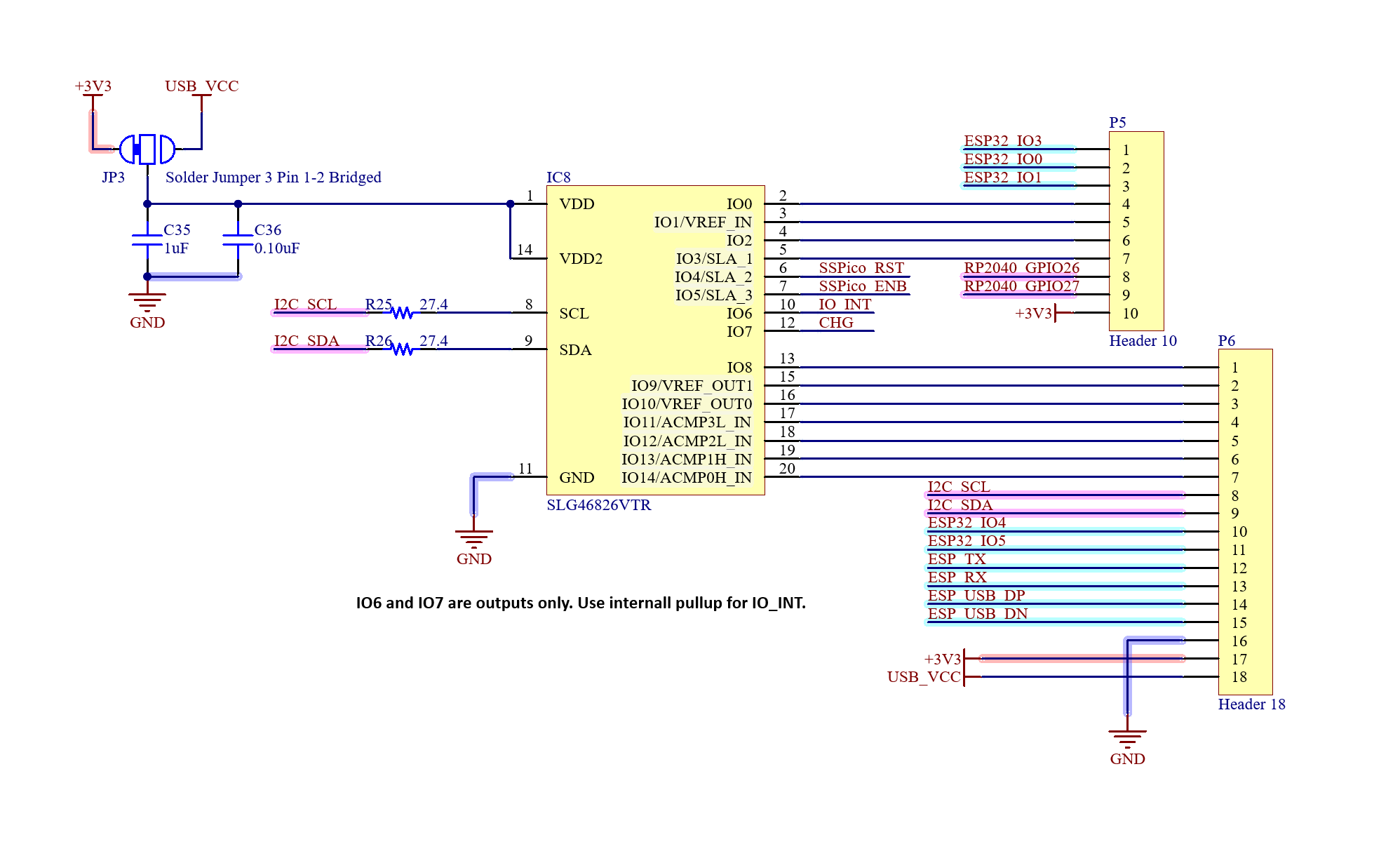
Task: Select the IO1/VREF_IN pin name
Action: [x=703, y=222]
